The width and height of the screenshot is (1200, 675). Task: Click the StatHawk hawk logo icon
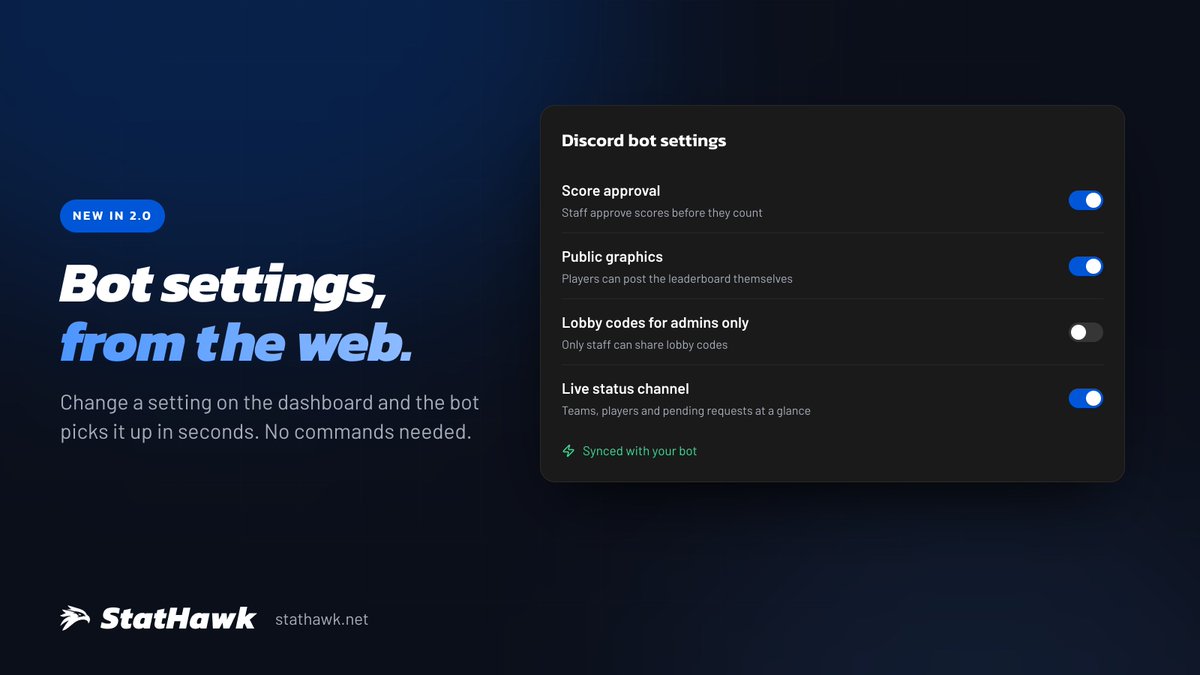coord(75,619)
